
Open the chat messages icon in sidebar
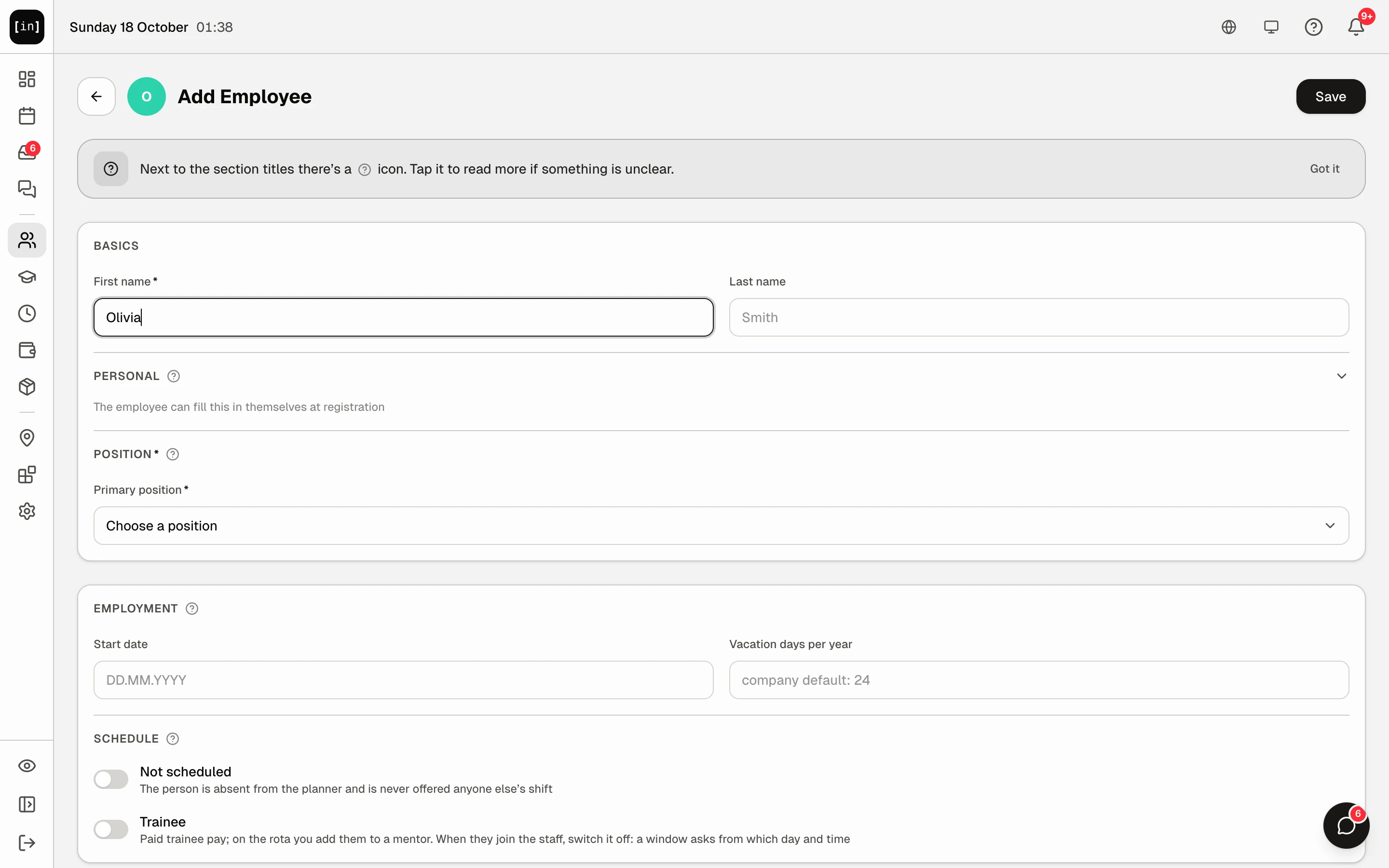tap(27, 189)
